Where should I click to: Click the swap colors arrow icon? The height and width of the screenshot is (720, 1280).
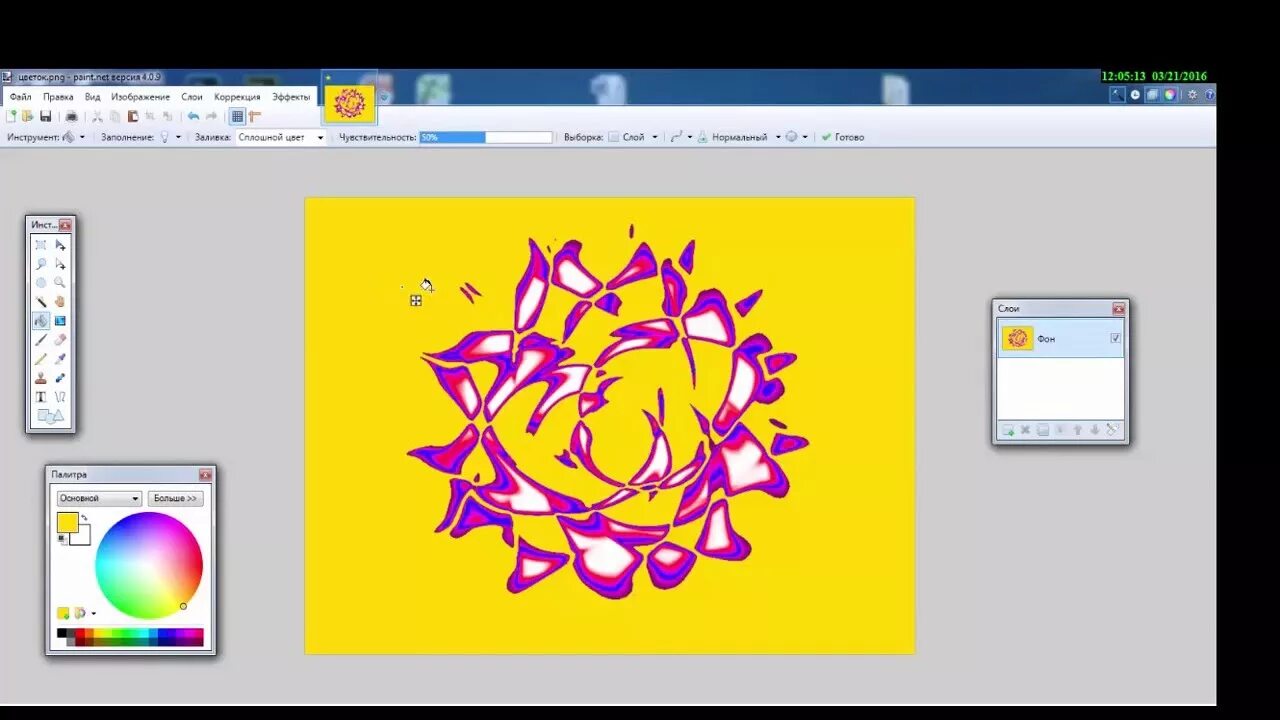point(84,518)
